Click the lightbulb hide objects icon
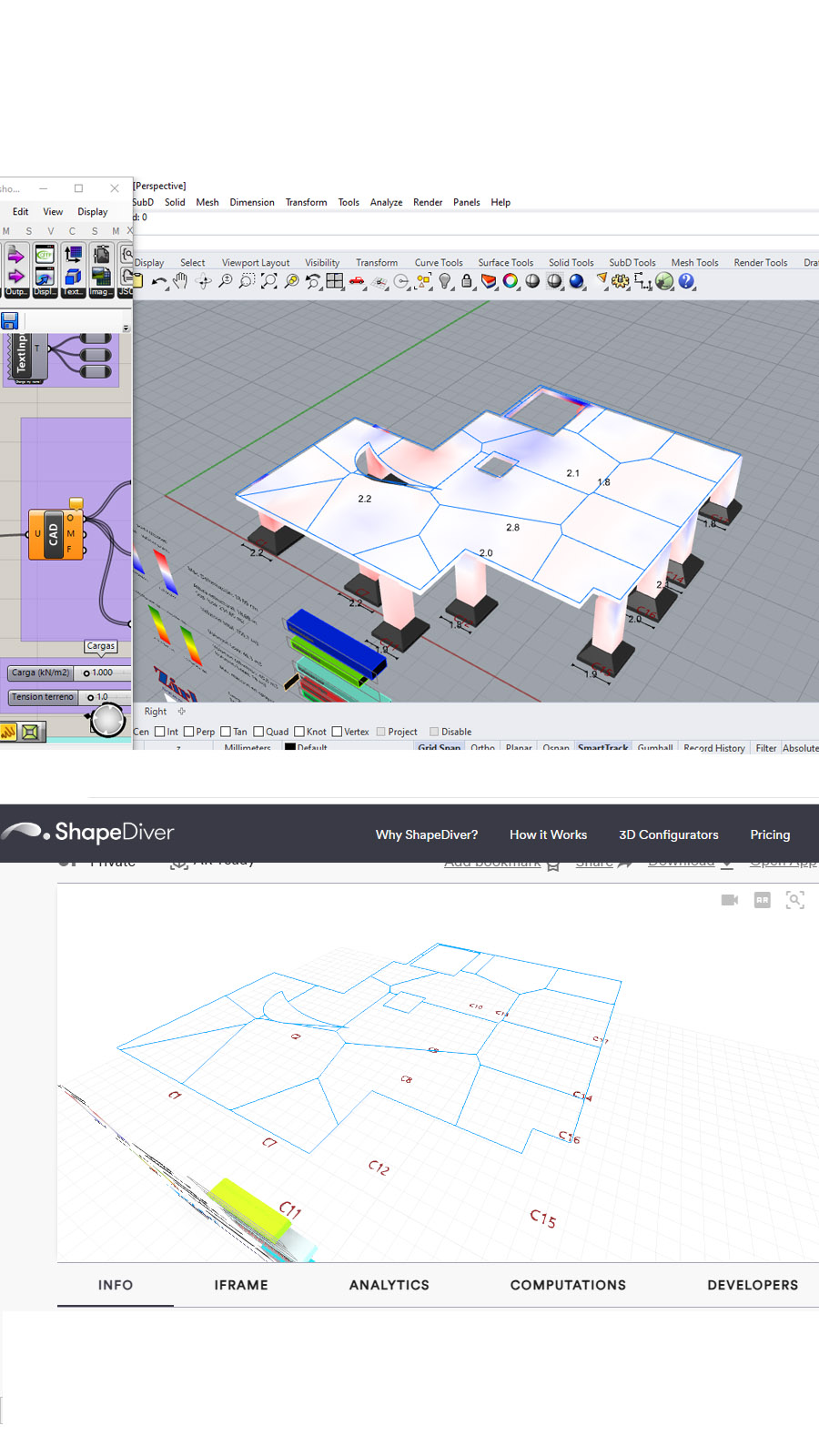The height and width of the screenshot is (1456, 819). [445, 281]
